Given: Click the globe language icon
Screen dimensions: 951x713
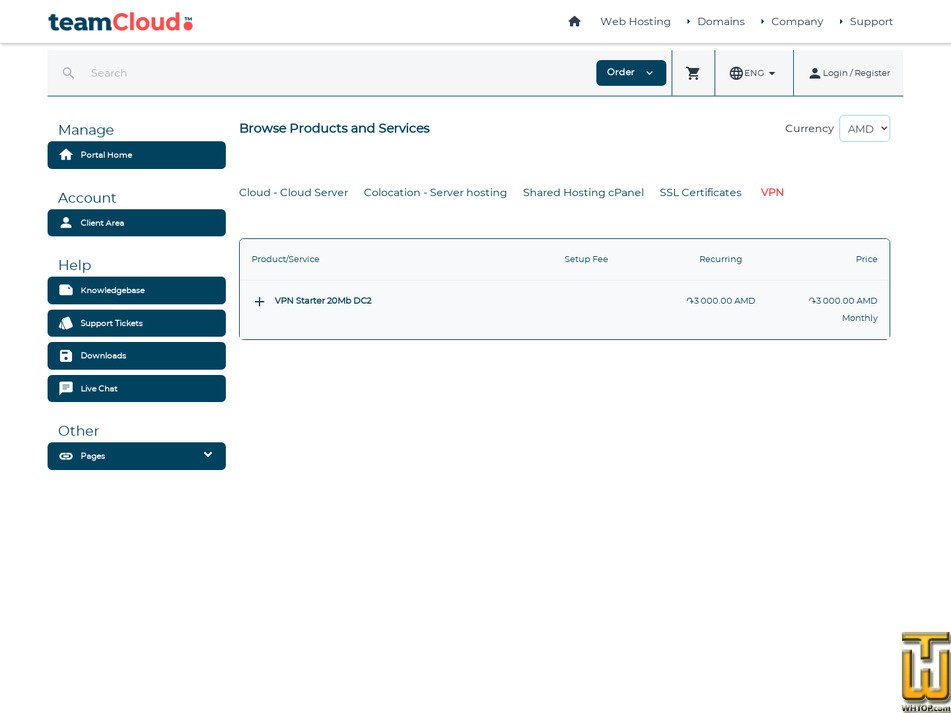Looking at the screenshot, I should pos(736,73).
